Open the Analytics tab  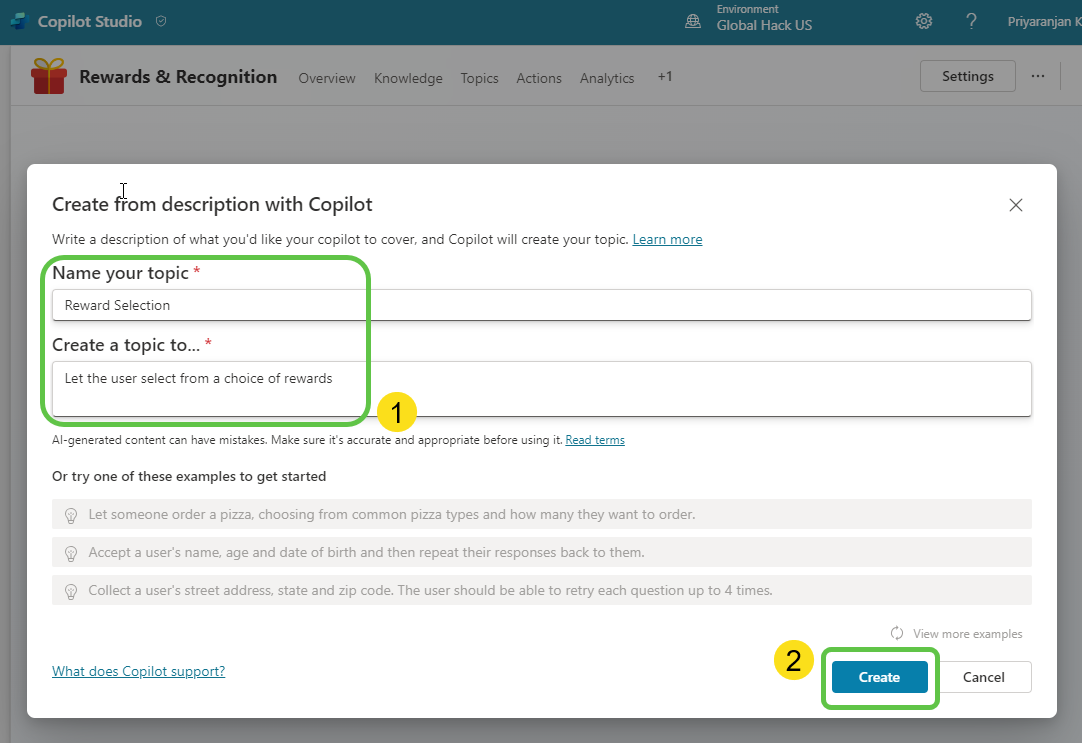coord(607,78)
